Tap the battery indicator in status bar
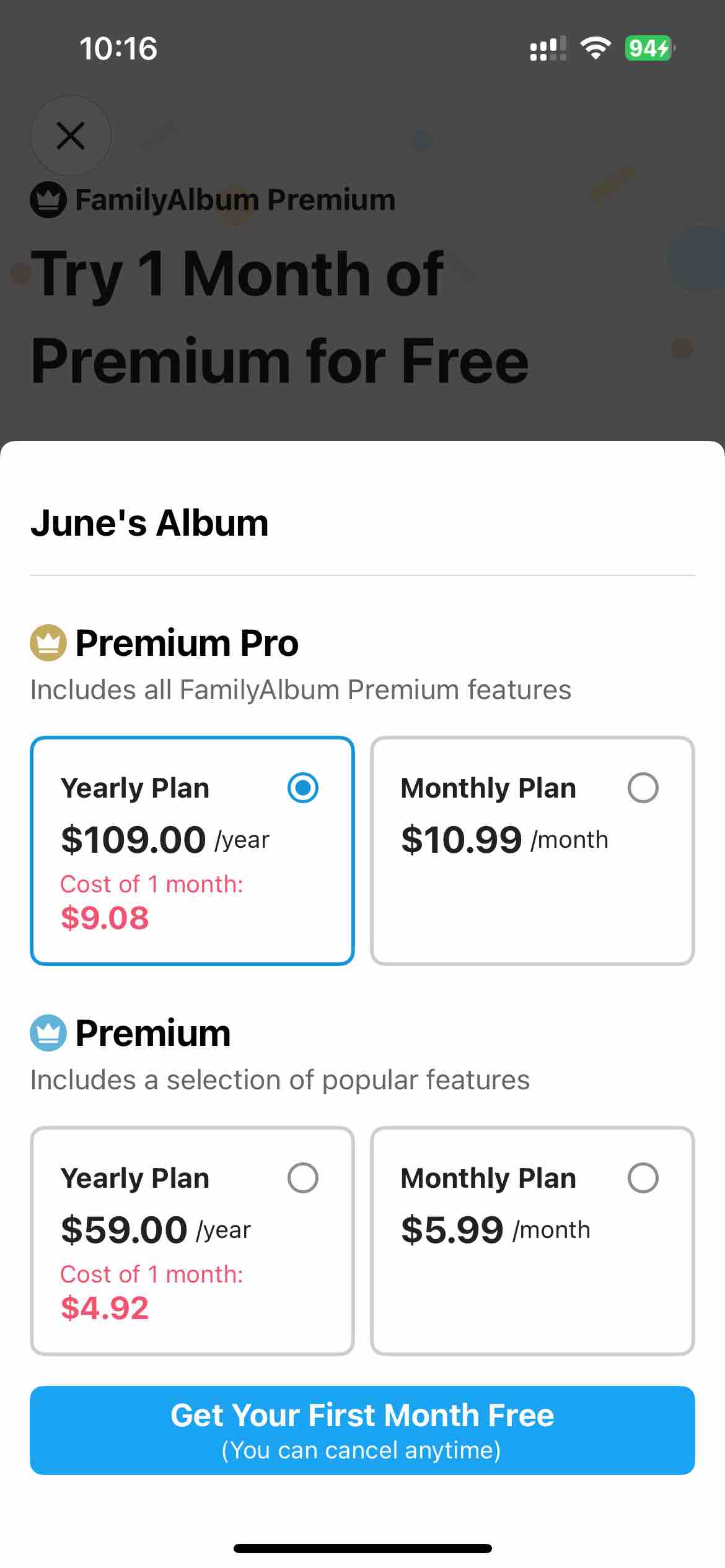725x1568 pixels. [x=650, y=48]
